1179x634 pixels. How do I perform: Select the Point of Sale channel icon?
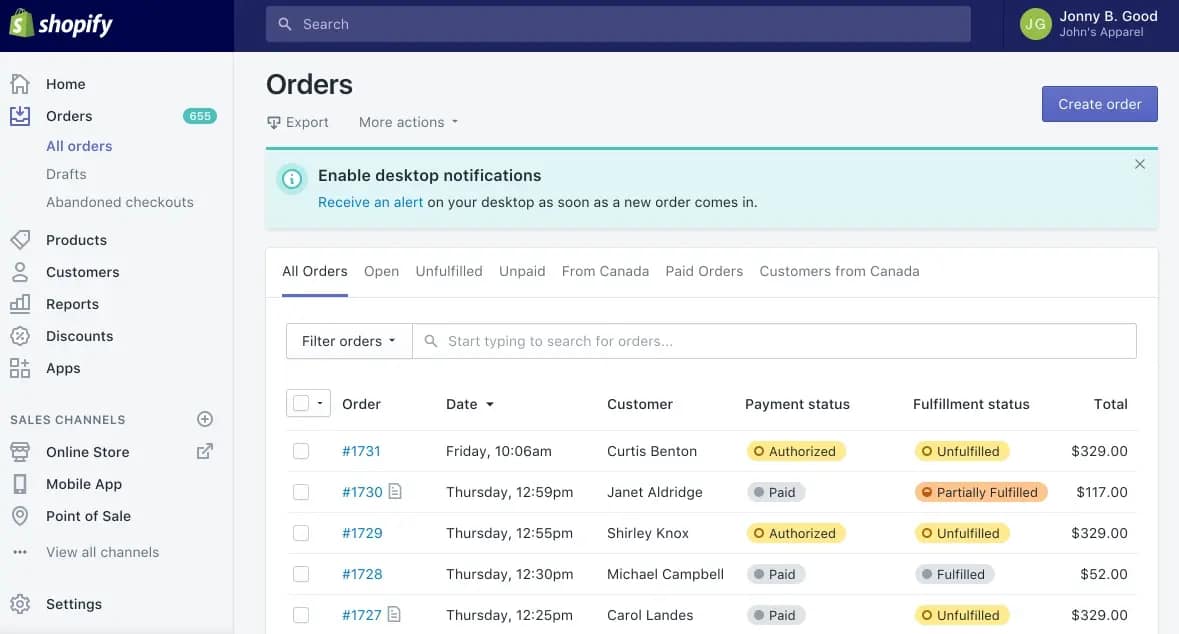click(x=22, y=516)
